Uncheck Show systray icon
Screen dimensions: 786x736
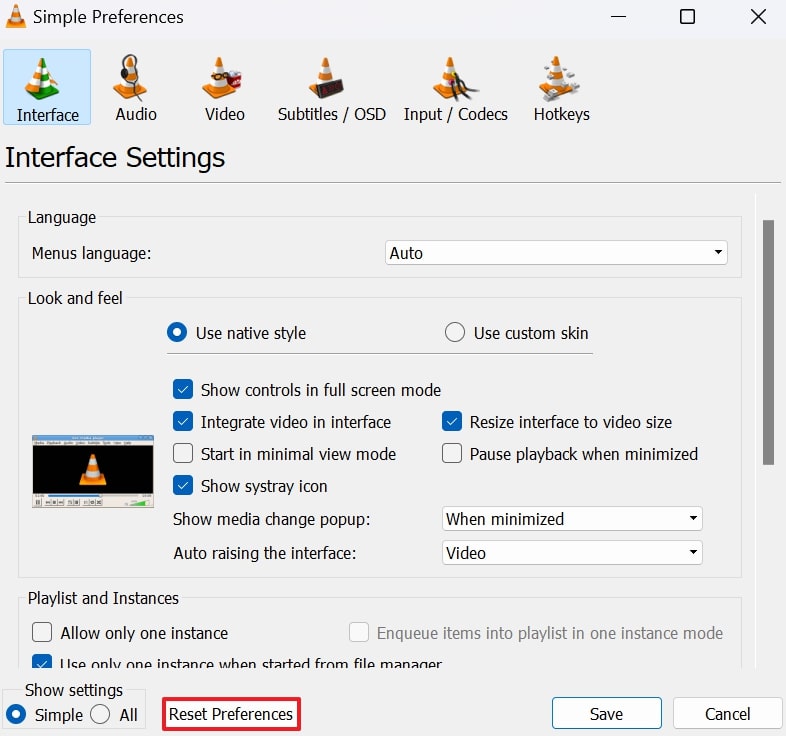point(183,486)
